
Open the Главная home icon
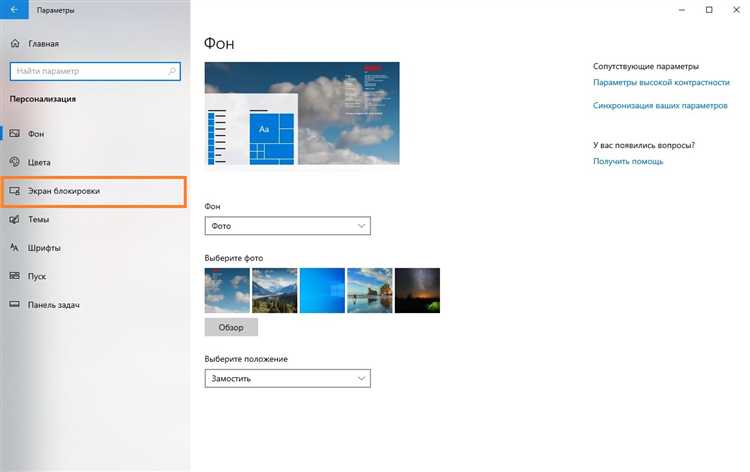[x=15, y=44]
